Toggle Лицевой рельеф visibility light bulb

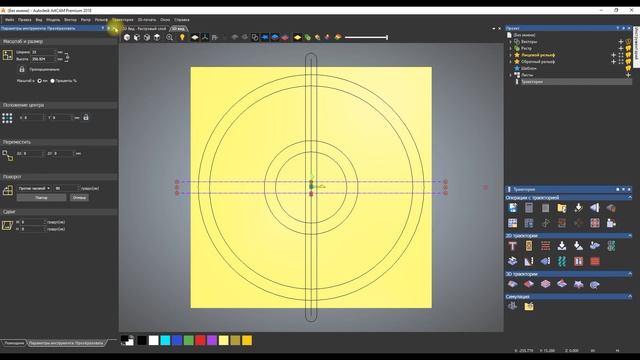click(628, 55)
